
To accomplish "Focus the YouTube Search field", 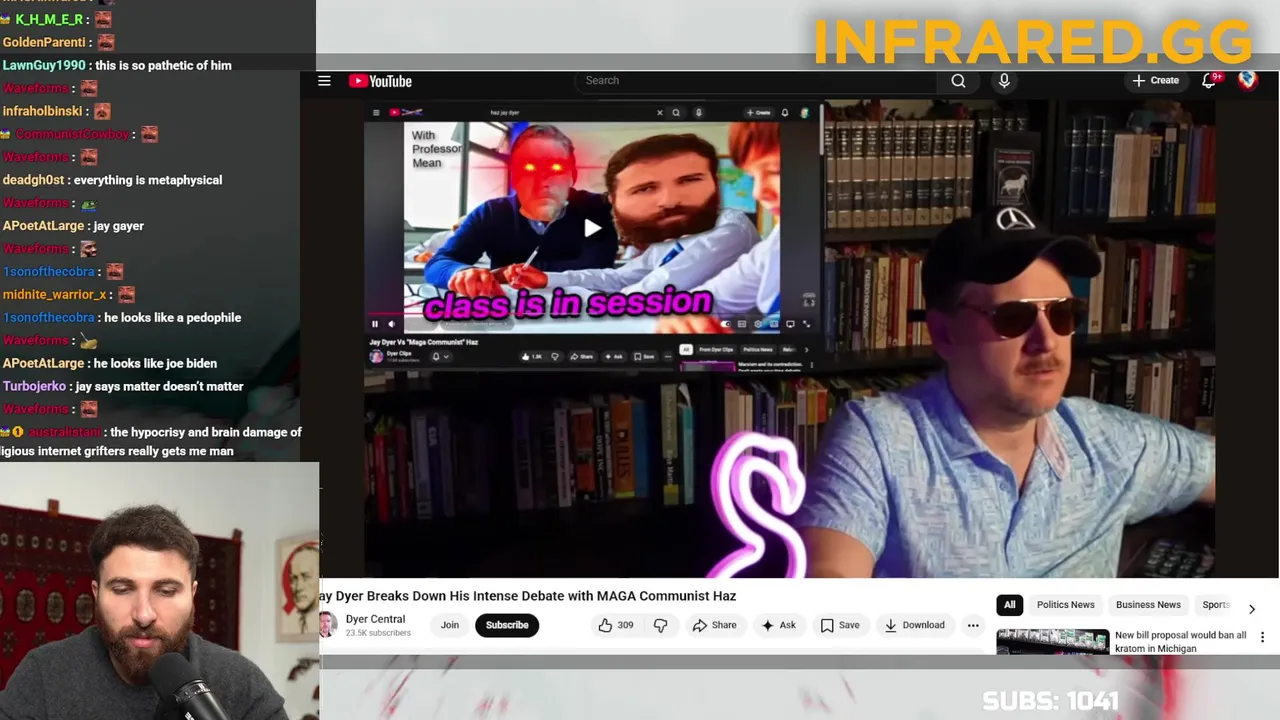I will coord(755,81).
